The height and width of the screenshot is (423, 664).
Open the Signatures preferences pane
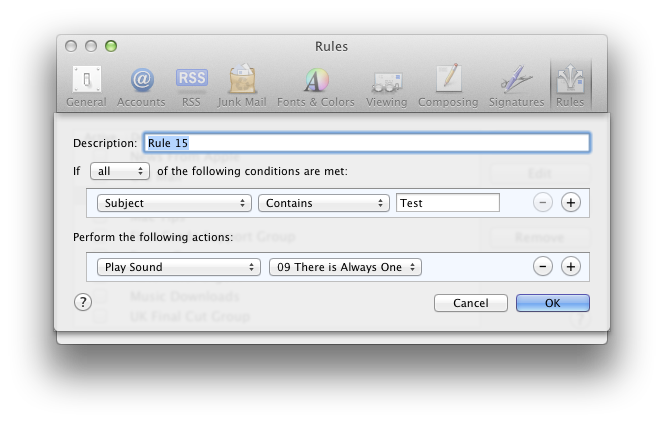point(516,86)
